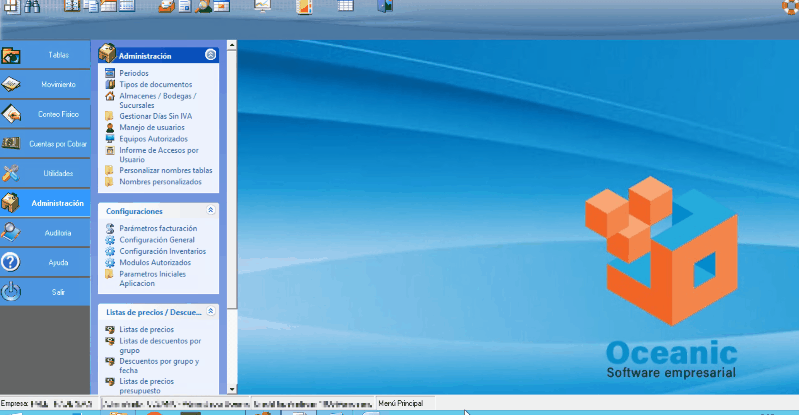This screenshot has height=415, width=799.
Task: Click the lifebuoy help icon at top right
Action: [790, 6]
